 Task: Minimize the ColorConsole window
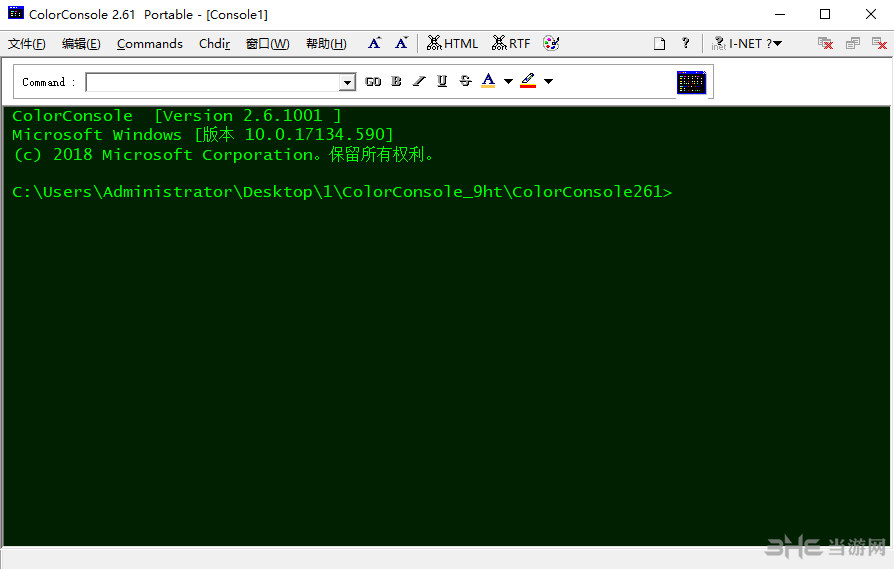click(780, 14)
